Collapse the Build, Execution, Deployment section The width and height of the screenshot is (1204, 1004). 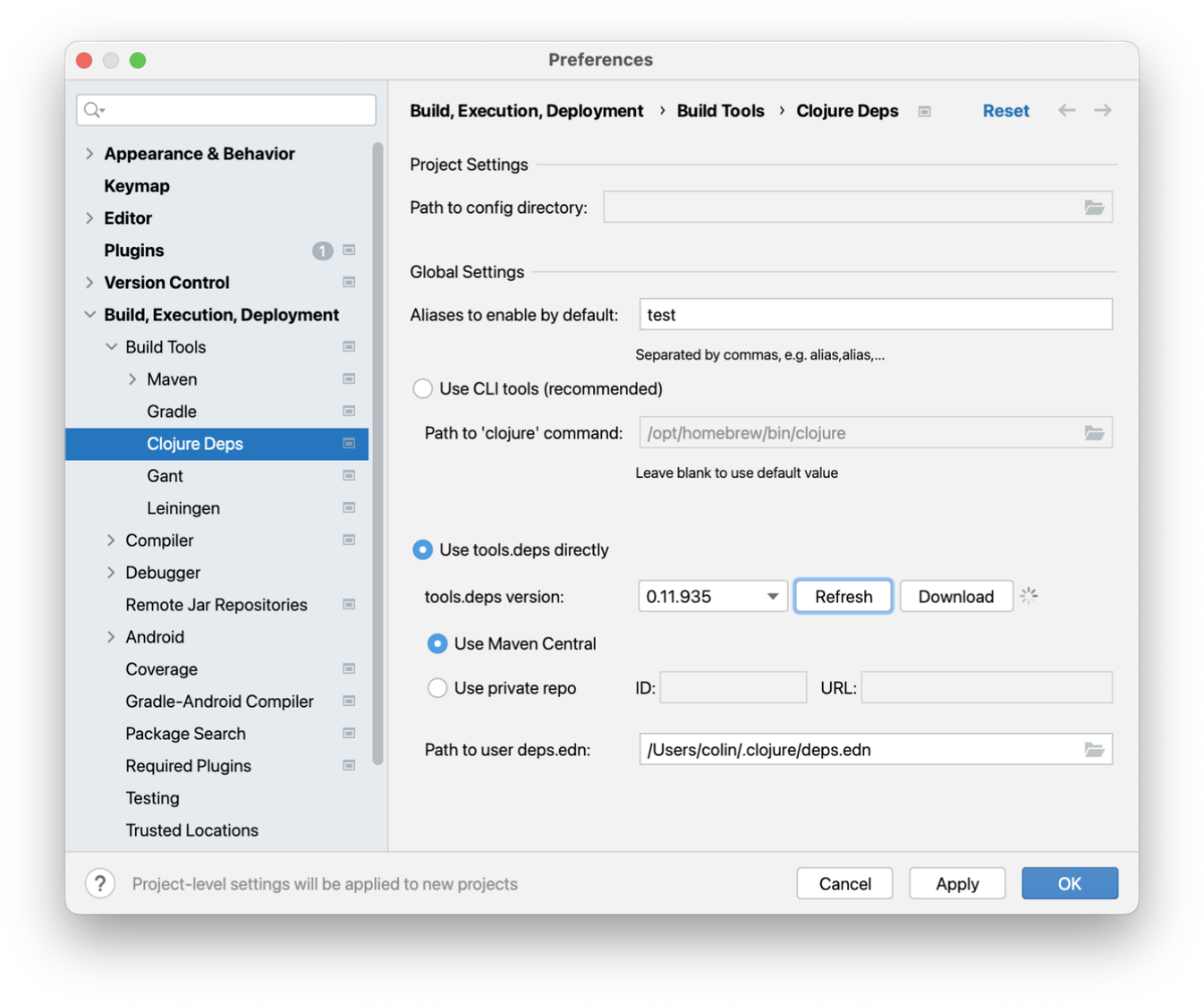tap(89, 315)
